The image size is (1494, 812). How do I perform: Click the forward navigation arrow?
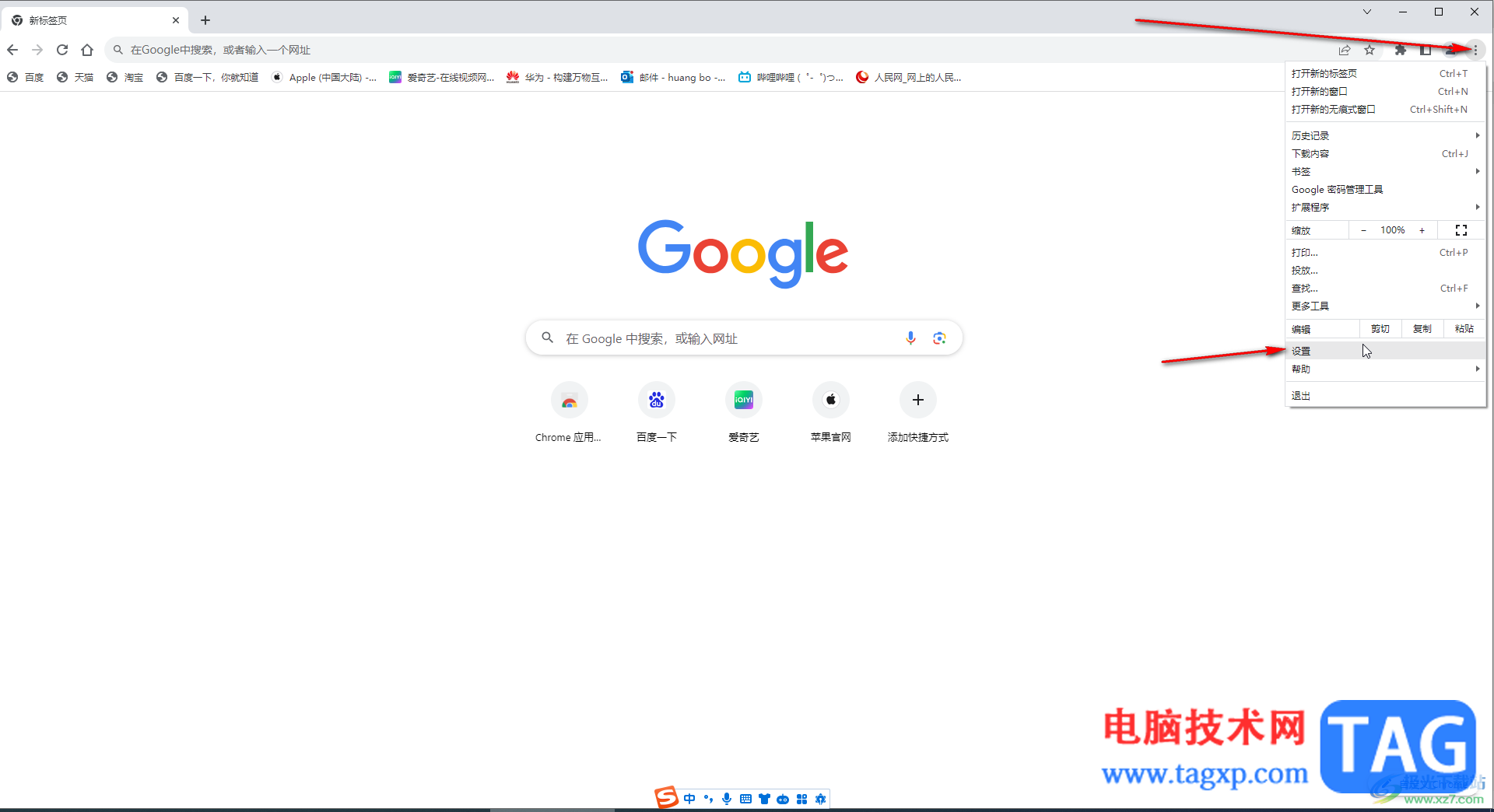pyautogui.click(x=37, y=50)
